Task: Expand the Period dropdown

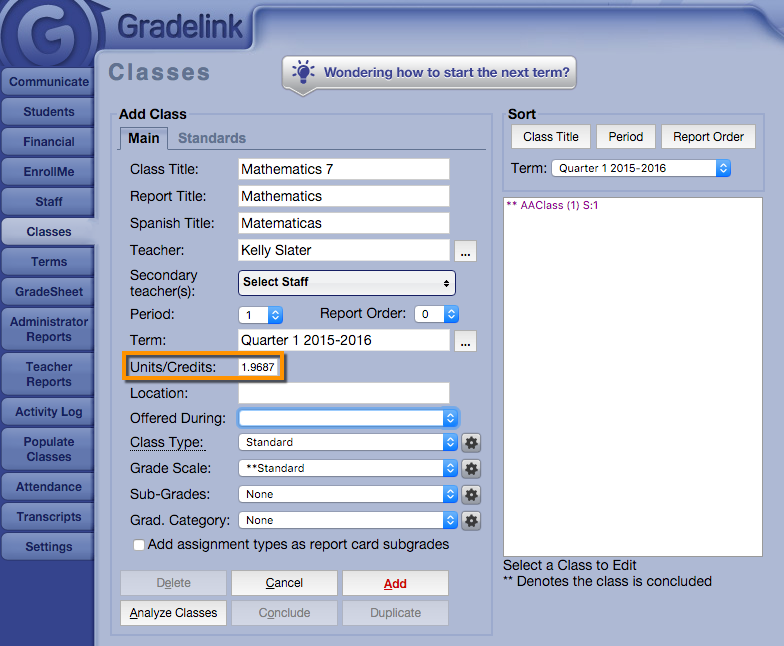Action: coord(260,314)
